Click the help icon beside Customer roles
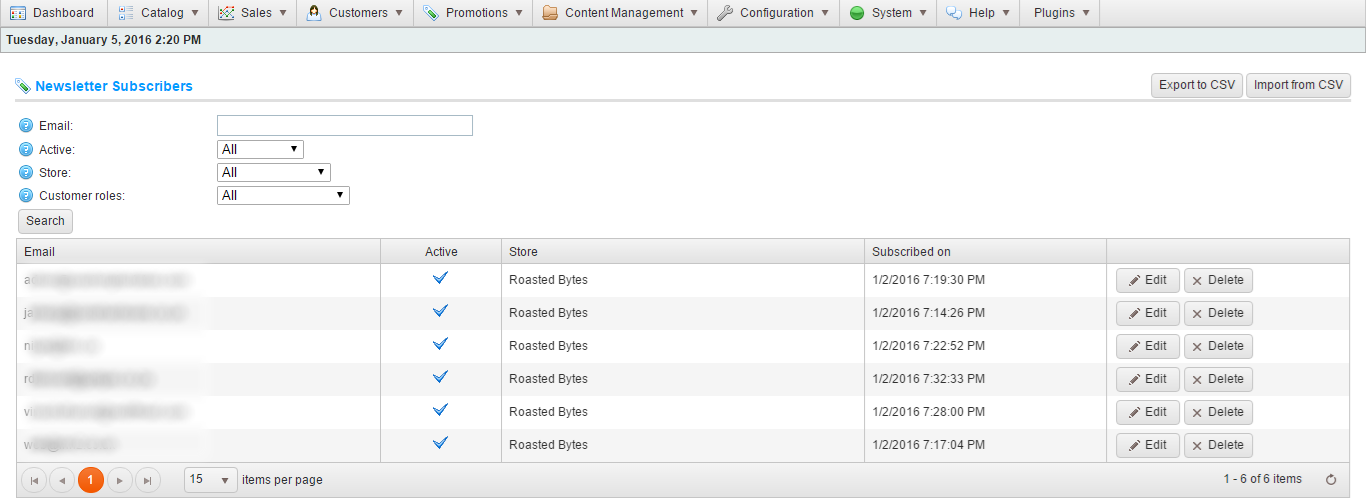The image size is (1366, 500). click(26, 196)
